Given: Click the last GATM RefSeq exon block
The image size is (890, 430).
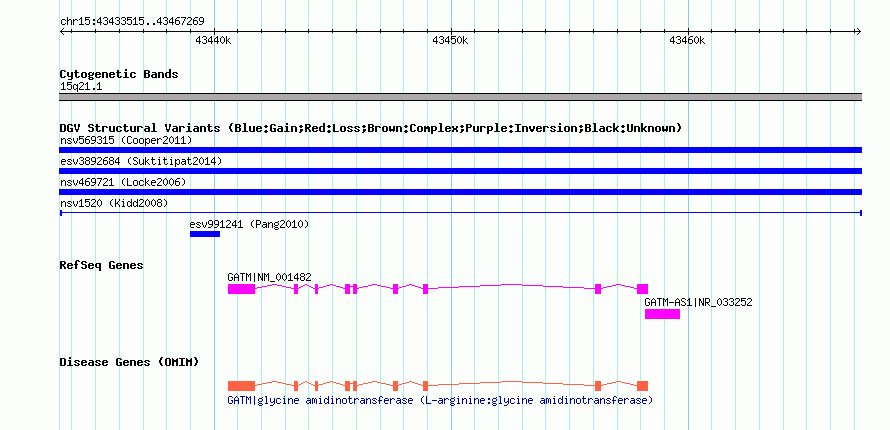Looking at the screenshot, I should [643, 289].
